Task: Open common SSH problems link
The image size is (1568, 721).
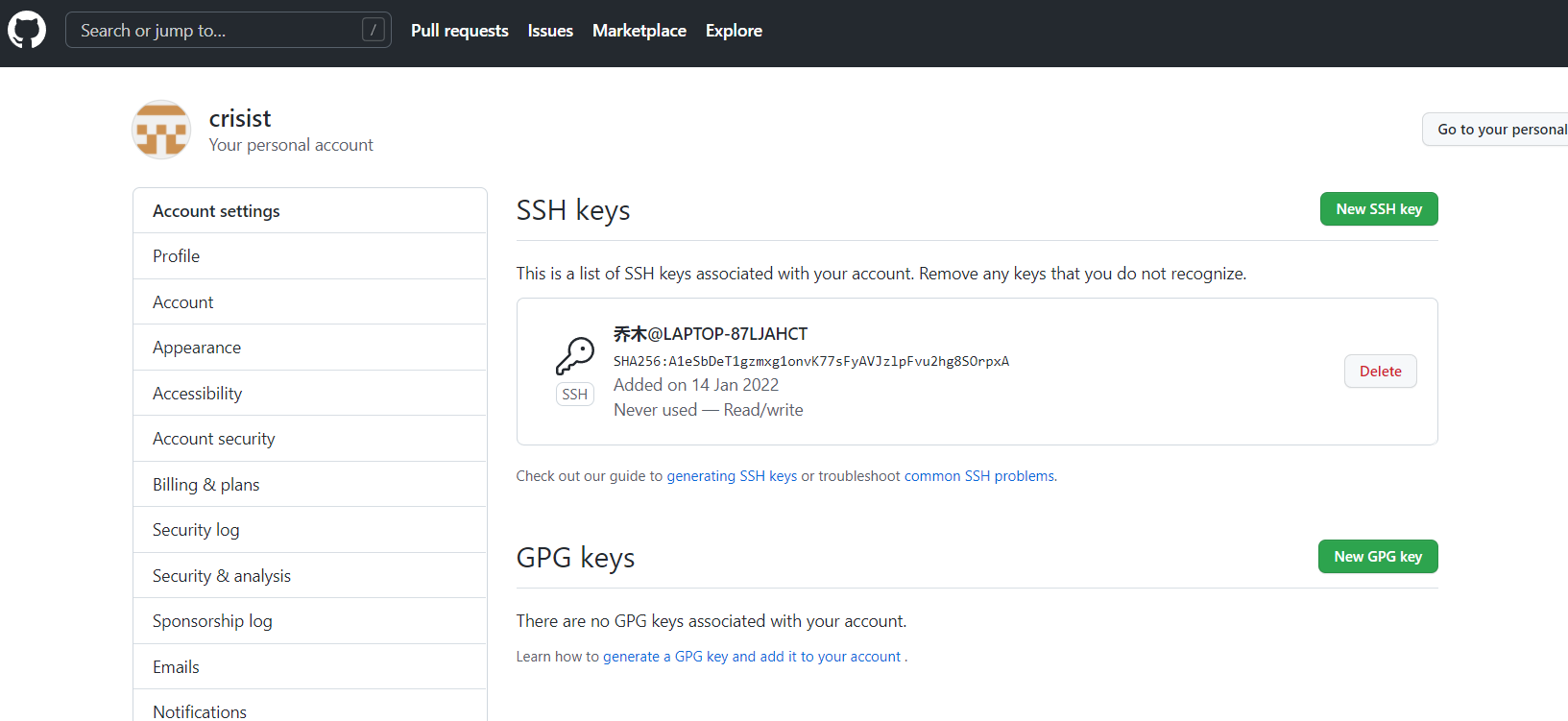Action: click(x=979, y=476)
